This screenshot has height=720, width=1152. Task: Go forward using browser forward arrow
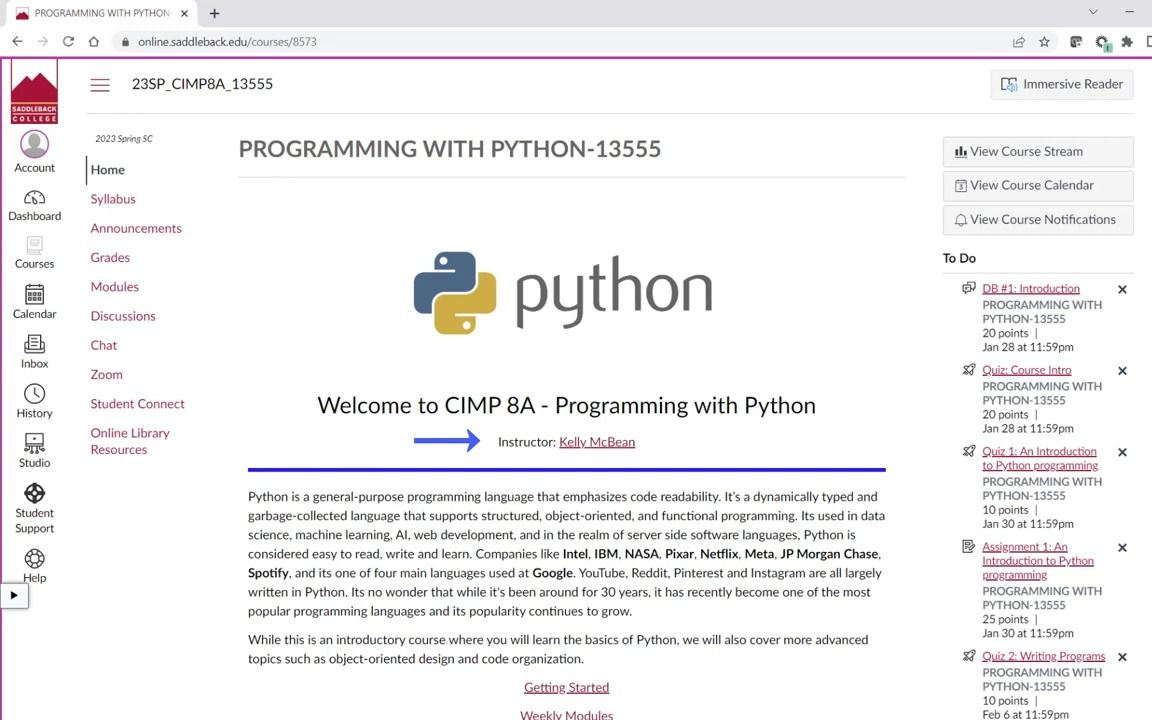tap(43, 42)
